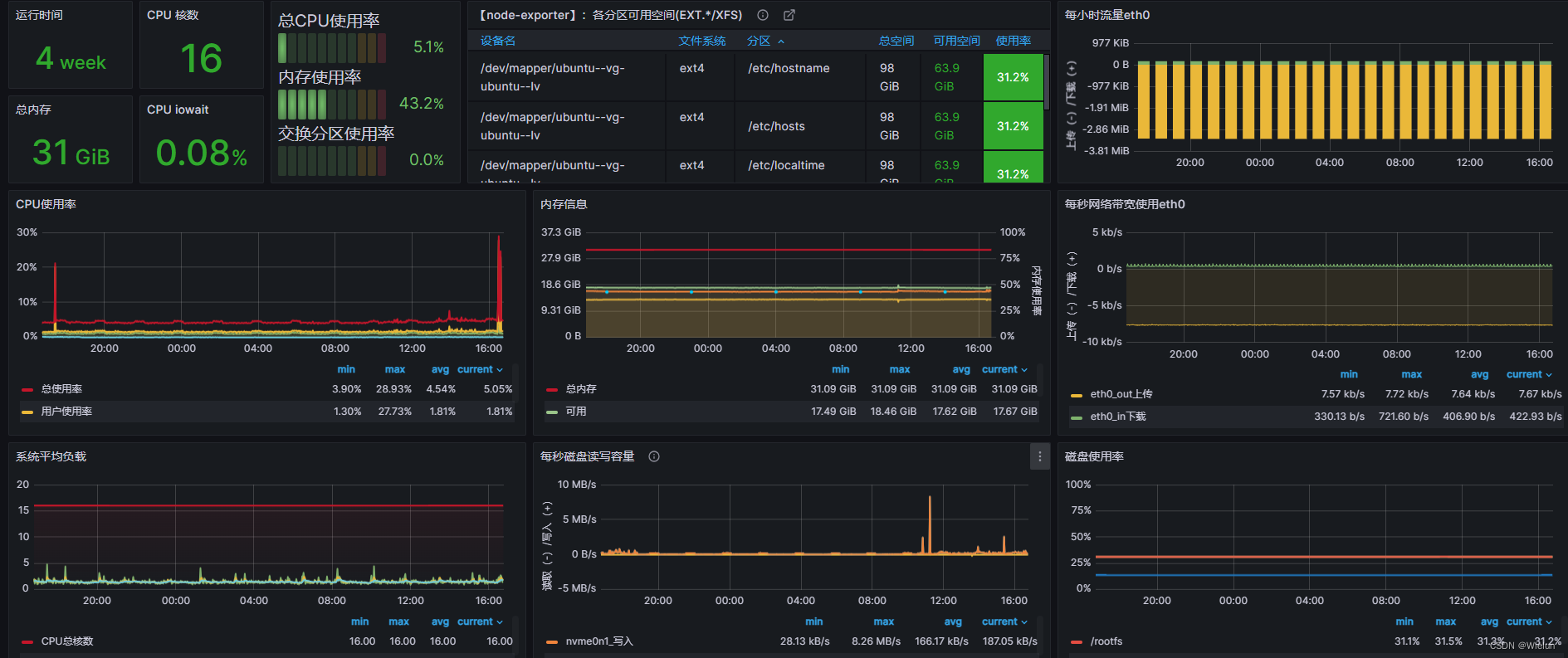Open the 内存信息 panel title menu
The height and width of the screenshot is (658, 1568).
point(564,204)
